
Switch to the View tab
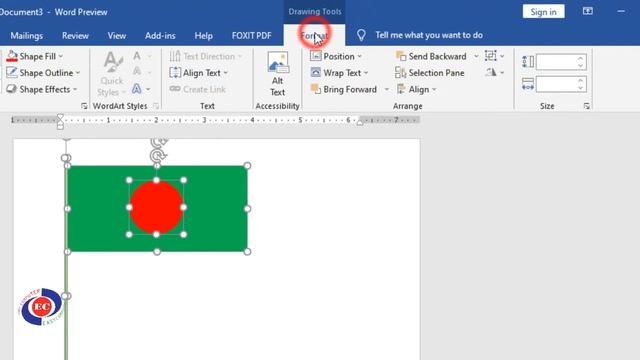[117, 36]
